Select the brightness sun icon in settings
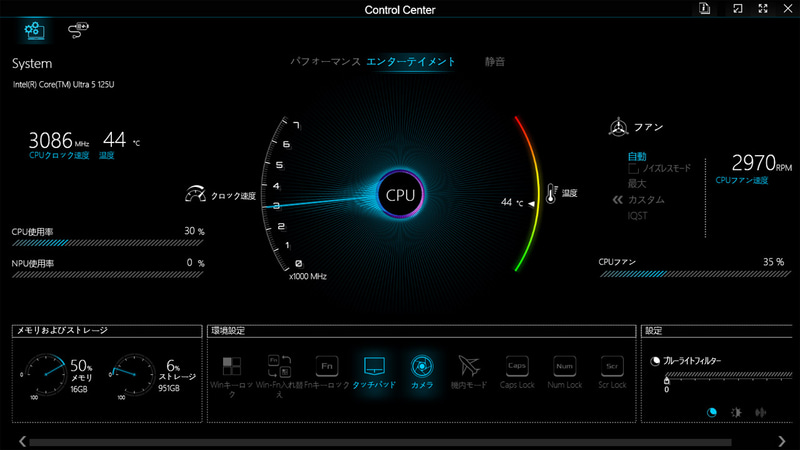 click(x=736, y=412)
